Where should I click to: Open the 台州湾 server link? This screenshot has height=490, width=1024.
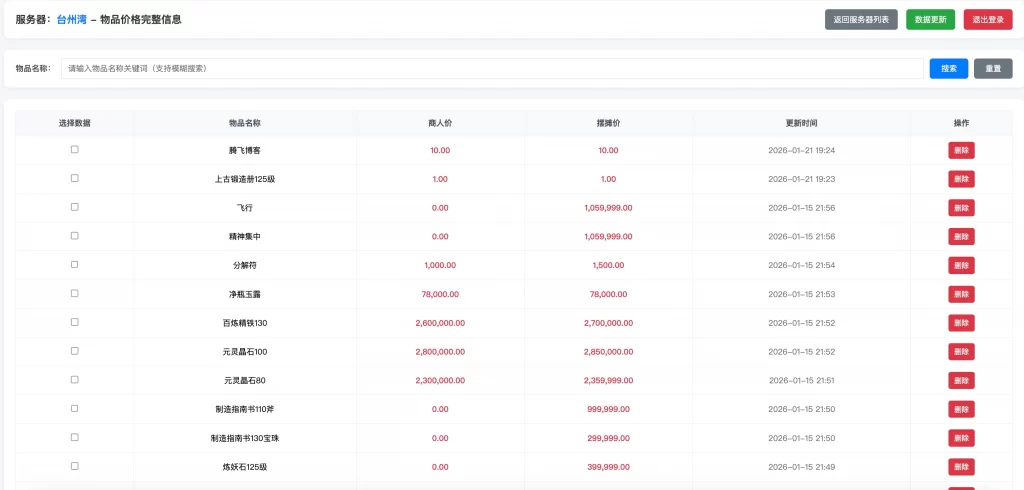pyautogui.click(x=71, y=19)
